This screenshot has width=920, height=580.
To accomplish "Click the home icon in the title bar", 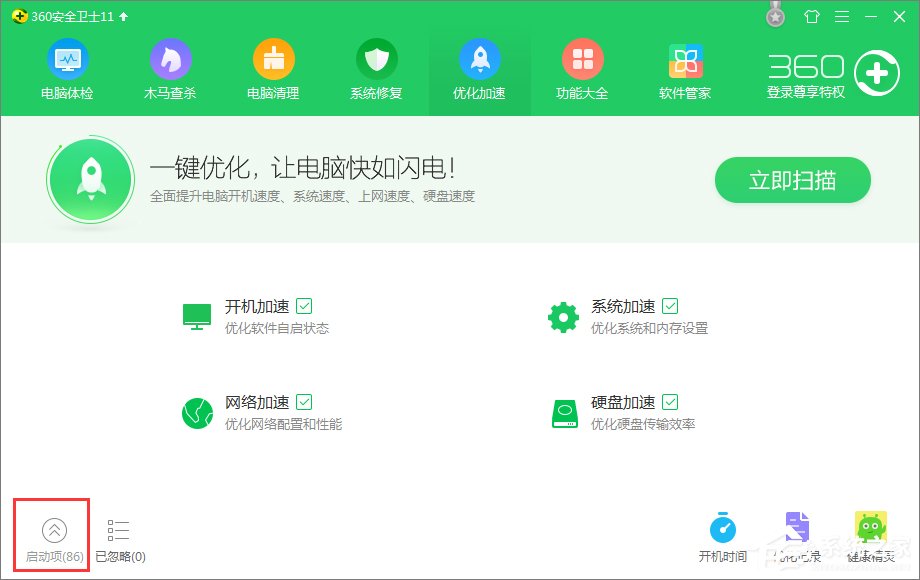I will (810, 16).
